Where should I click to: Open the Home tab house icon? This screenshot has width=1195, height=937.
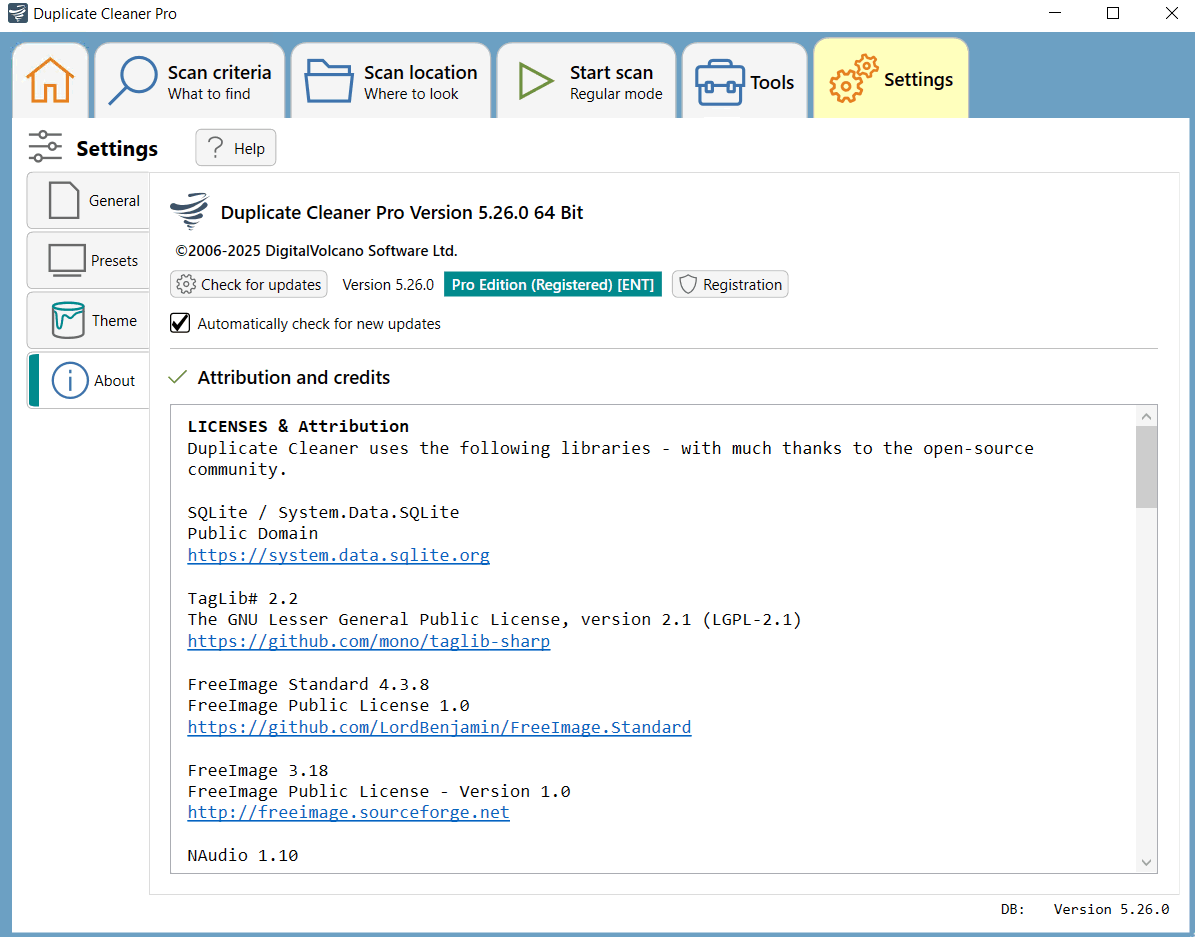[50, 80]
